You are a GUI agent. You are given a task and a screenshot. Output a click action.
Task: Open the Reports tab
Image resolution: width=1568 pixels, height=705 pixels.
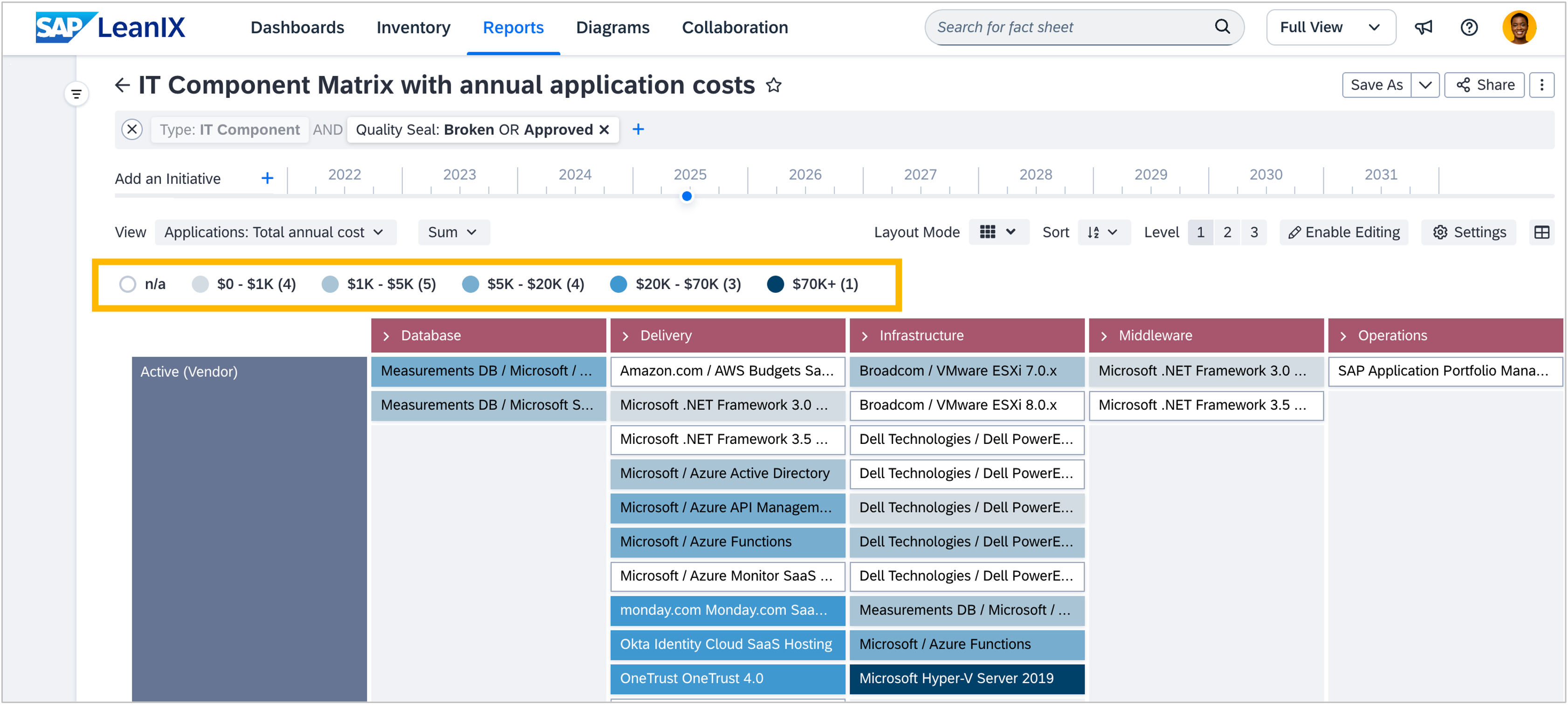click(513, 28)
